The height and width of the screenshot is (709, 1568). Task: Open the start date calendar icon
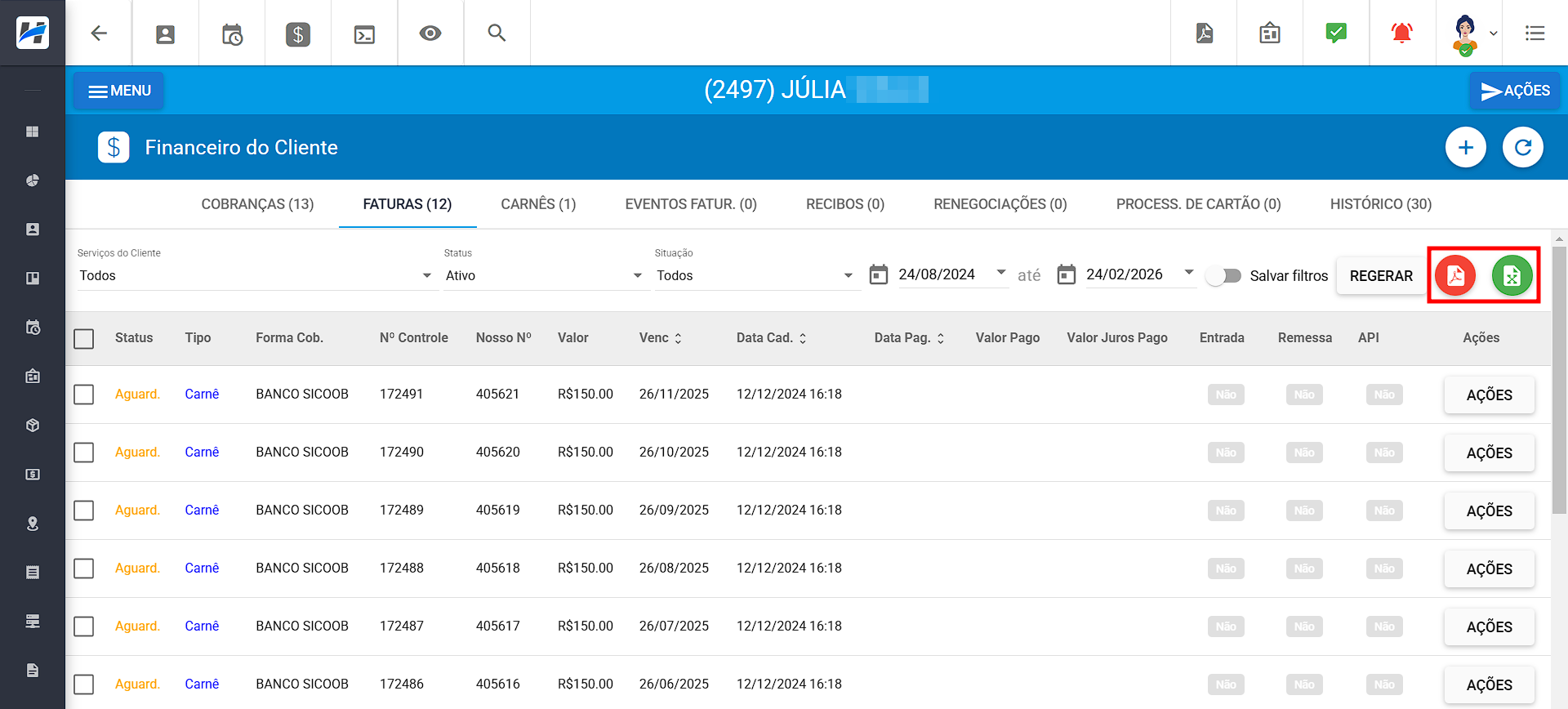[x=879, y=274]
